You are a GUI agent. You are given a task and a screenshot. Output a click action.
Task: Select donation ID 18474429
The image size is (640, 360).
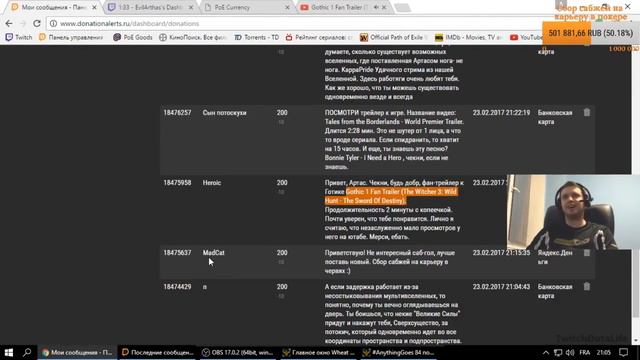177,287
